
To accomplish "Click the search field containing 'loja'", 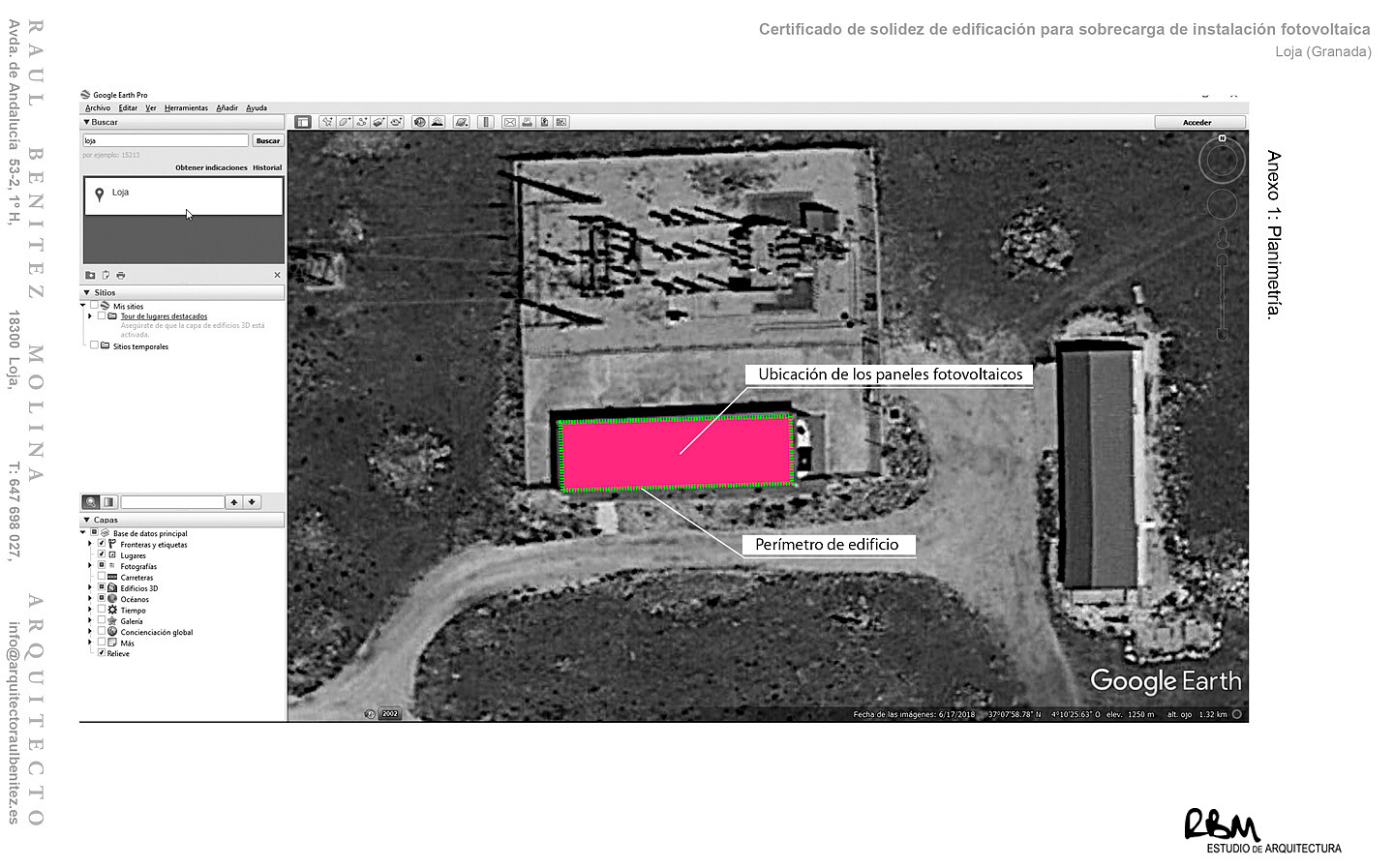I will point(165,140).
